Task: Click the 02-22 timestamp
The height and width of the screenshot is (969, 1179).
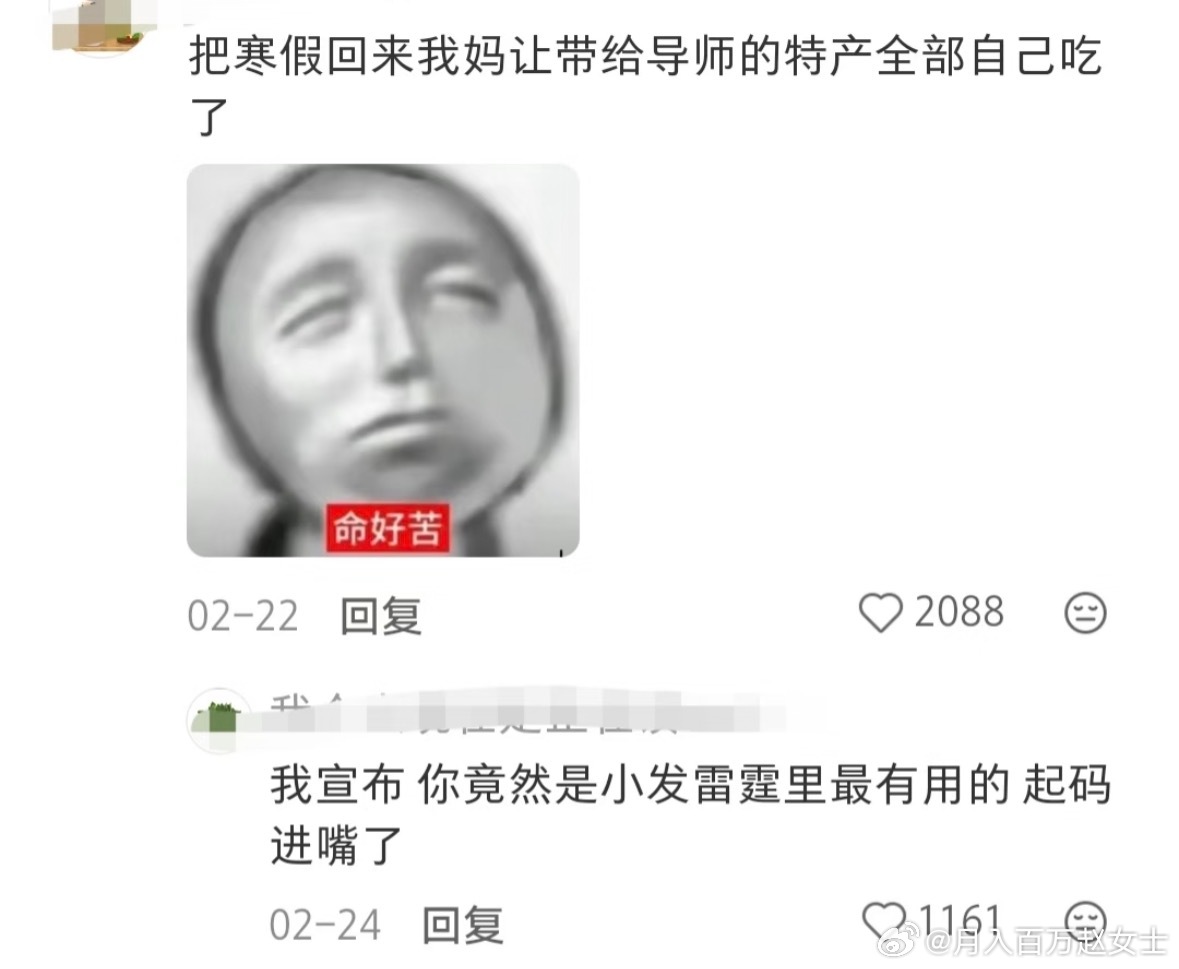Action: point(243,616)
